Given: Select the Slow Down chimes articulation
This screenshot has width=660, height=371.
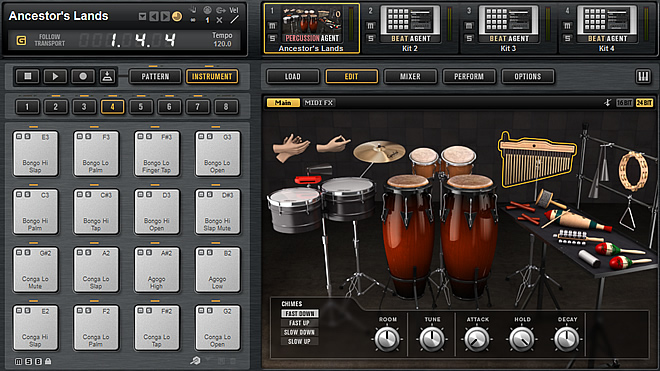Looking at the screenshot, I should (300, 332).
